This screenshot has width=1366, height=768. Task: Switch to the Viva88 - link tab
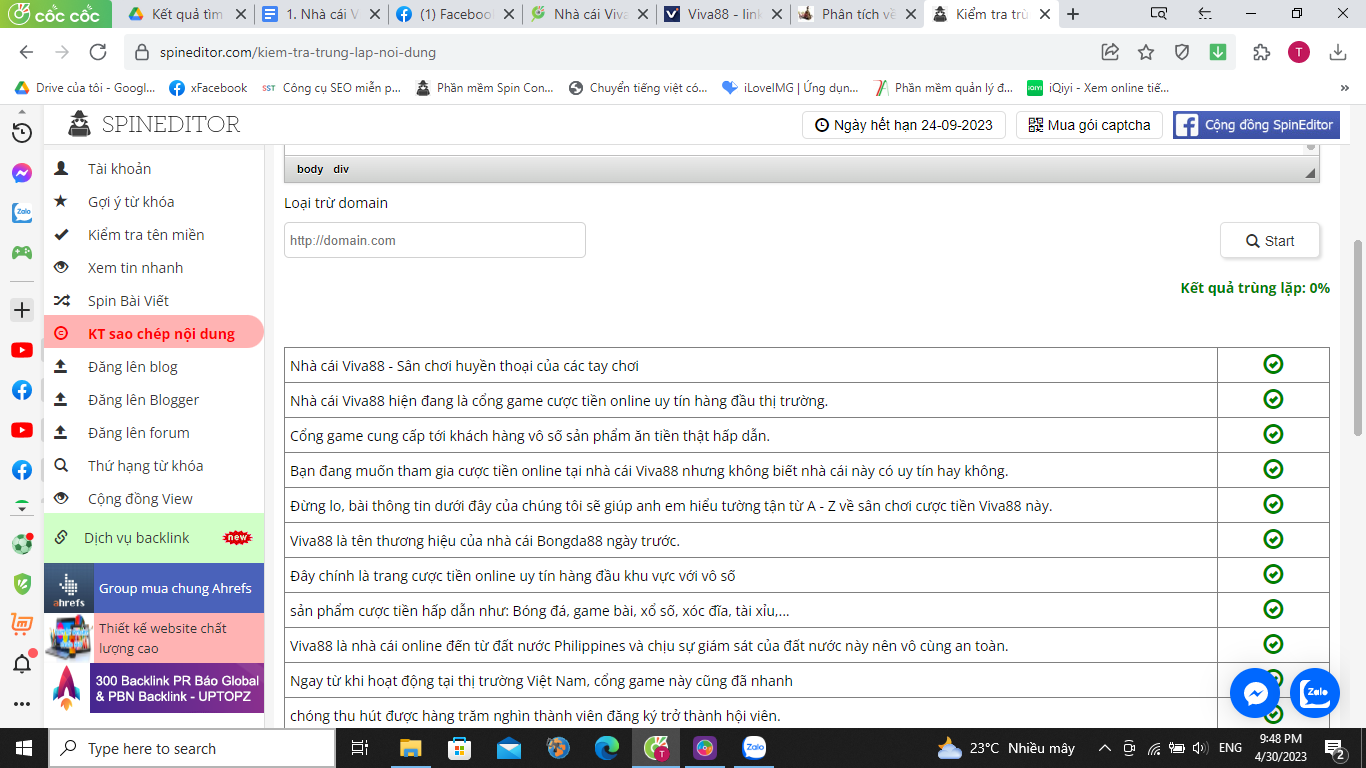coord(723,14)
